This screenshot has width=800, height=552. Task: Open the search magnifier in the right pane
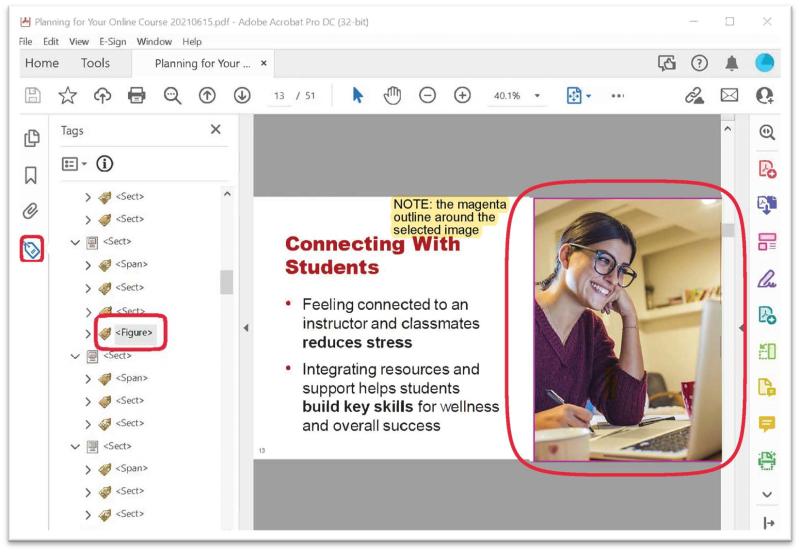pos(767,132)
